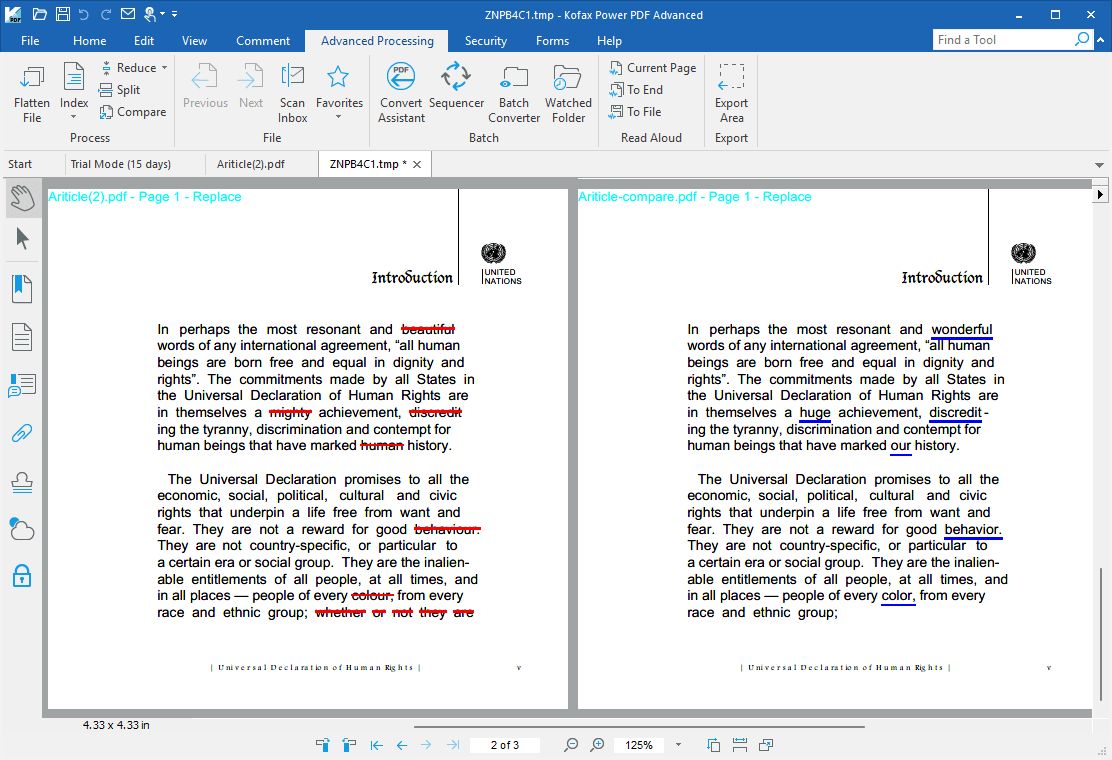1112x760 pixels.
Task: Open the Convert Assistant
Action: pos(400,90)
